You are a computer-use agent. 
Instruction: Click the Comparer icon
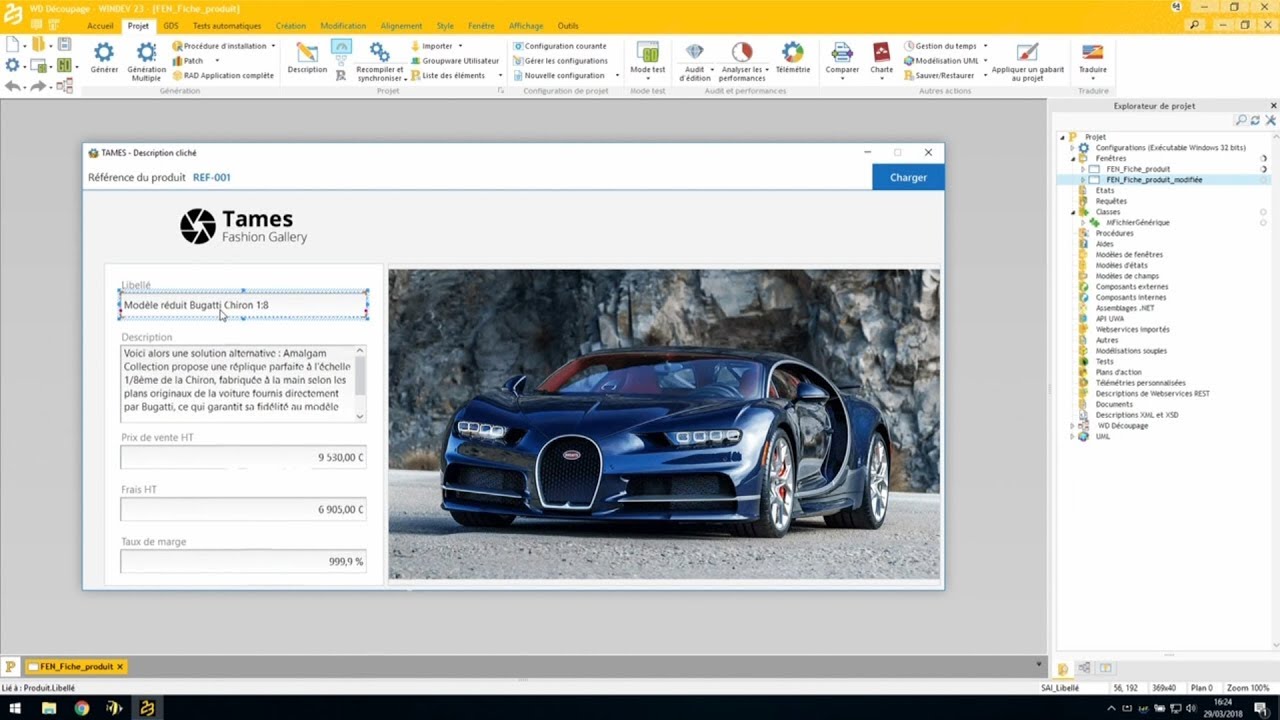[842, 52]
